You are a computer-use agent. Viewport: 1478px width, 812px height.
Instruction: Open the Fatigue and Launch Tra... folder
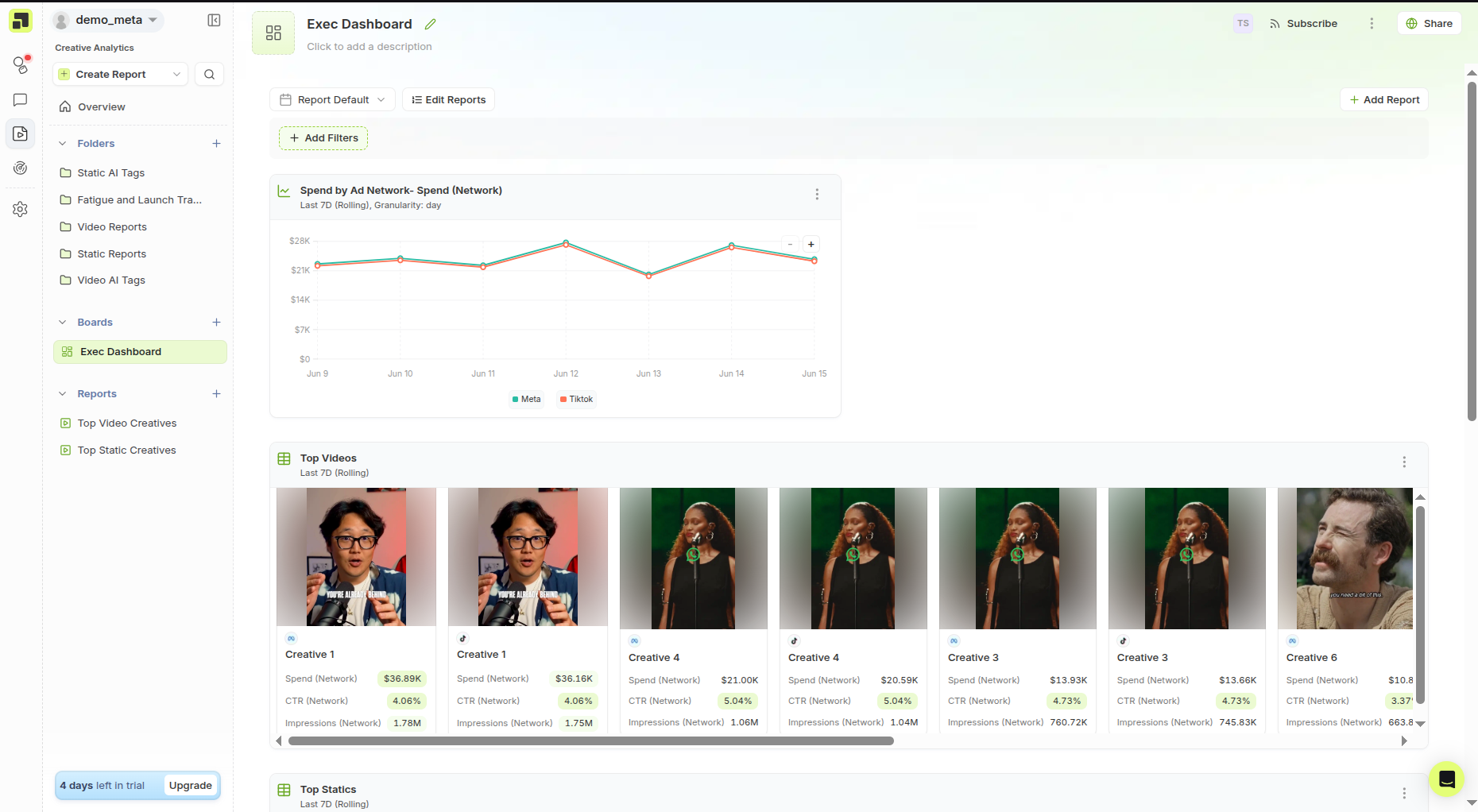[140, 199]
